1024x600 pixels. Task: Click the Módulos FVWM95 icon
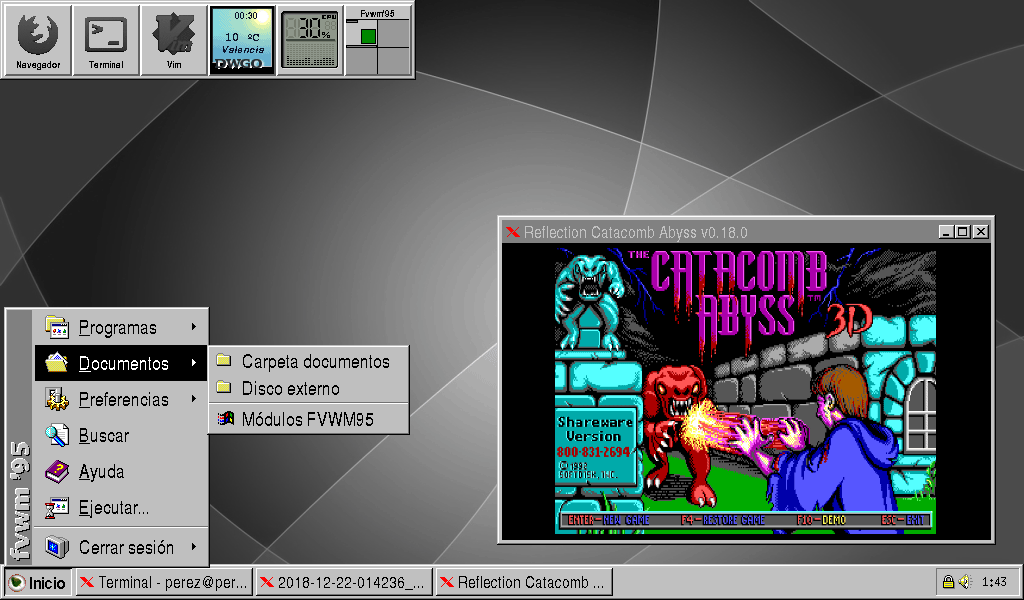[225, 418]
